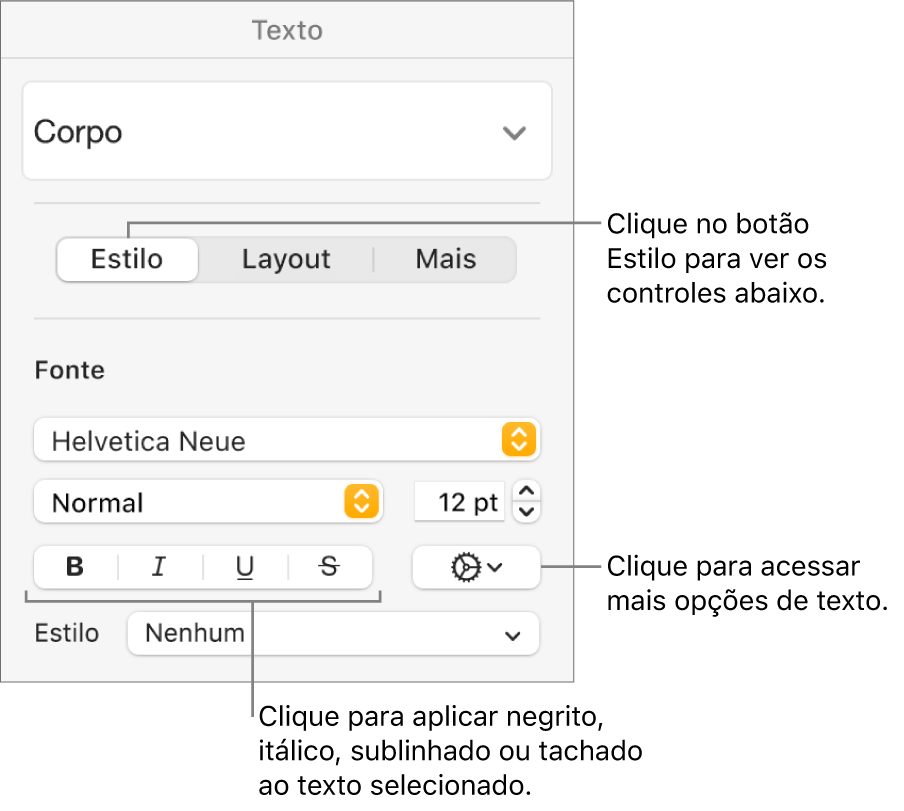Open the Nenhum character style dropdown
Viewport: 904px width, 811px height.
(333, 633)
